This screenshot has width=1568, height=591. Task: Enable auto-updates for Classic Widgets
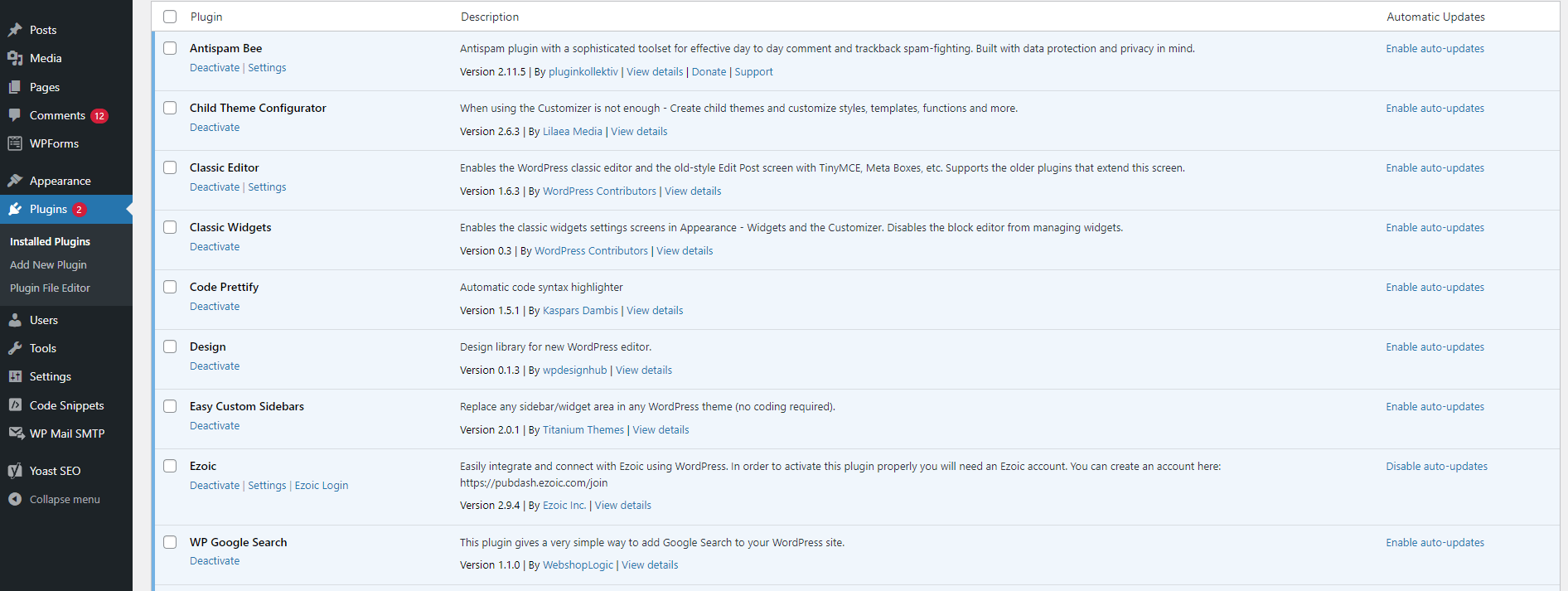1435,228
